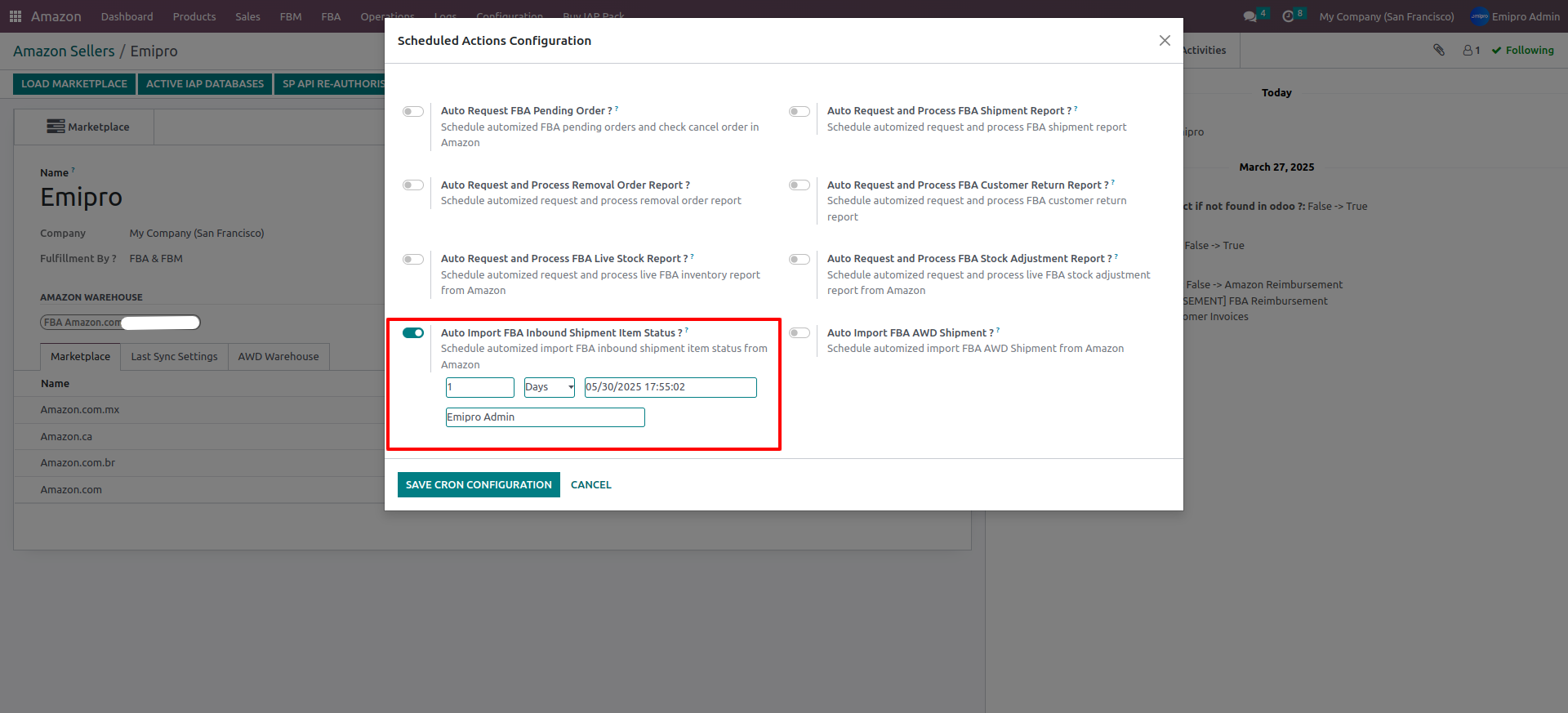This screenshot has width=1568, height=713.
Task: Click Save Cron Configuration button
Action: 479,485
